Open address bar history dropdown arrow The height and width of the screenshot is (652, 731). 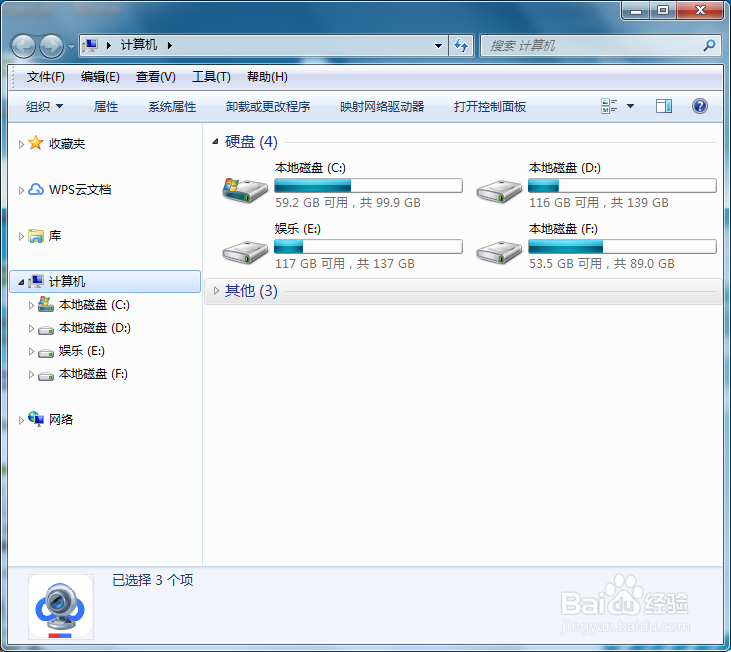tap(438, 46)
